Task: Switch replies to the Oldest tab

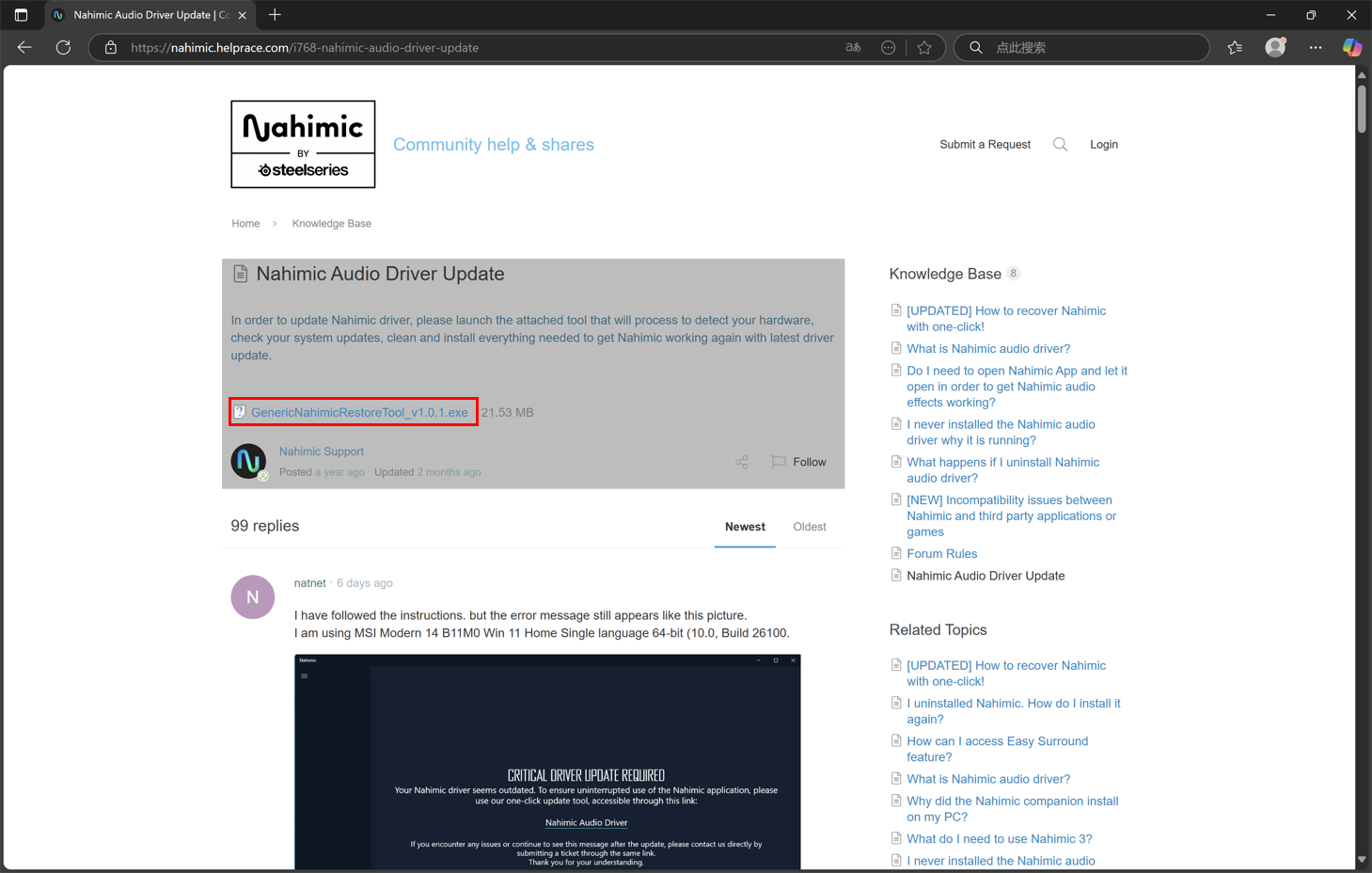Action: (x=809, y=527)
